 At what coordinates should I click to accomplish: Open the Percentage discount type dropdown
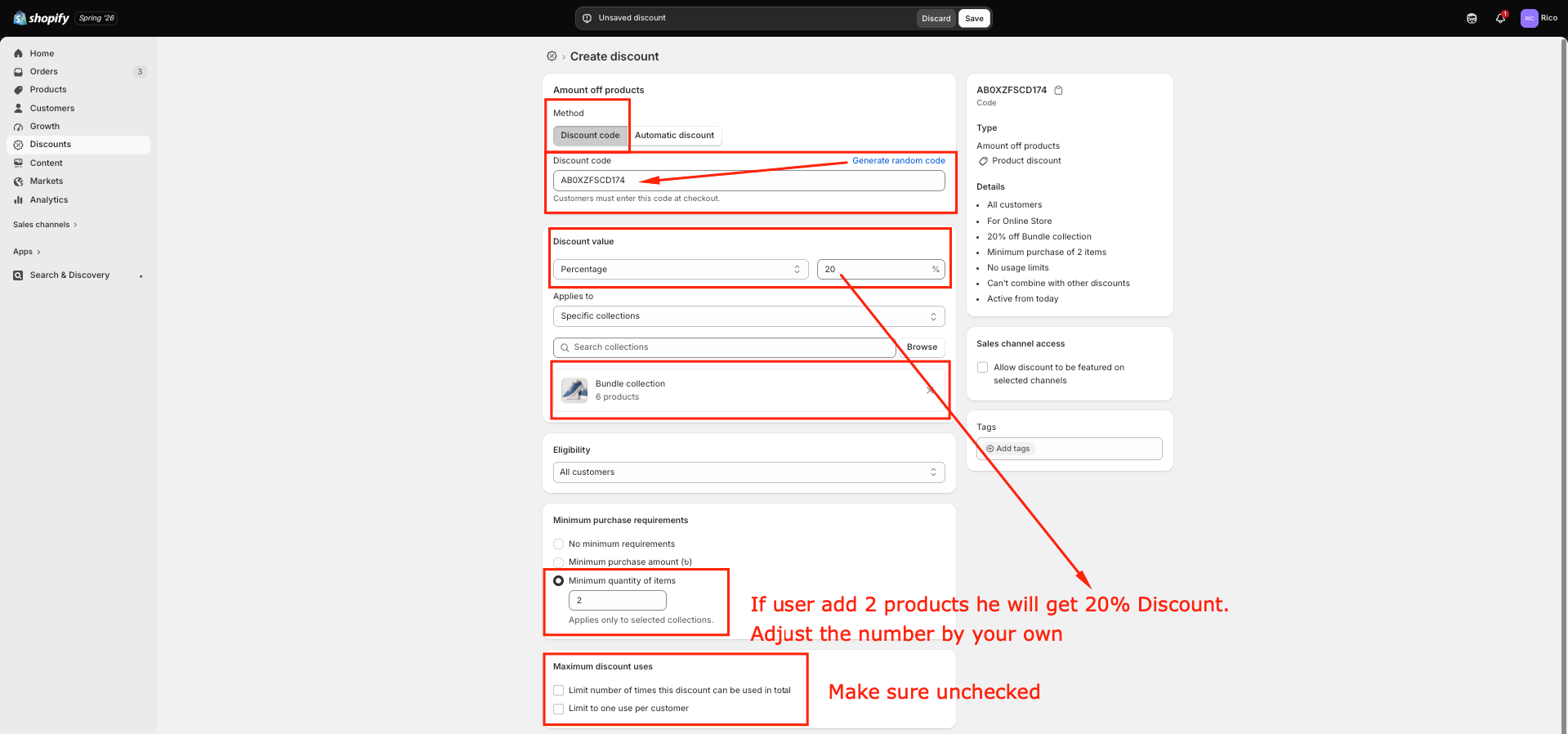[x=681, y=269]
